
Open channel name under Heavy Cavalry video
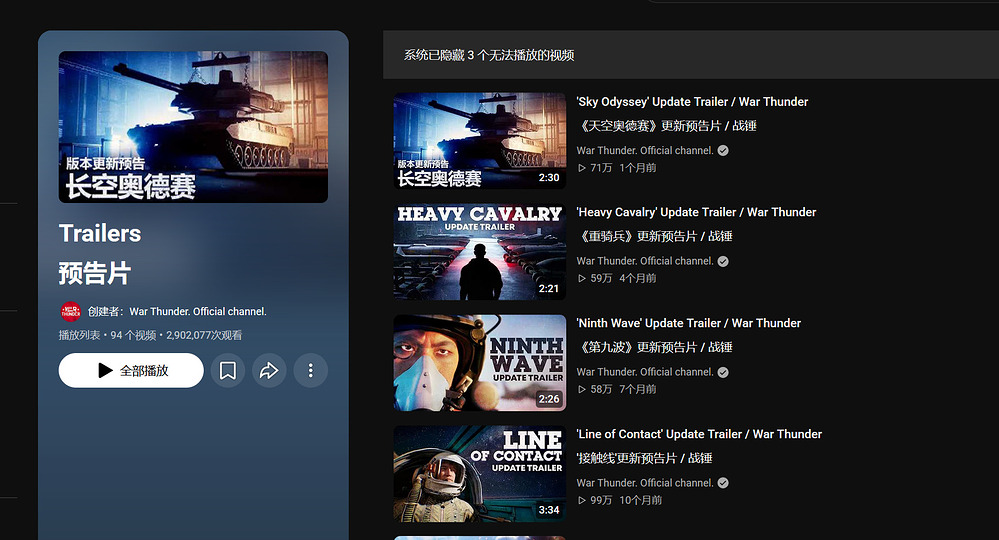coord(645,262)
